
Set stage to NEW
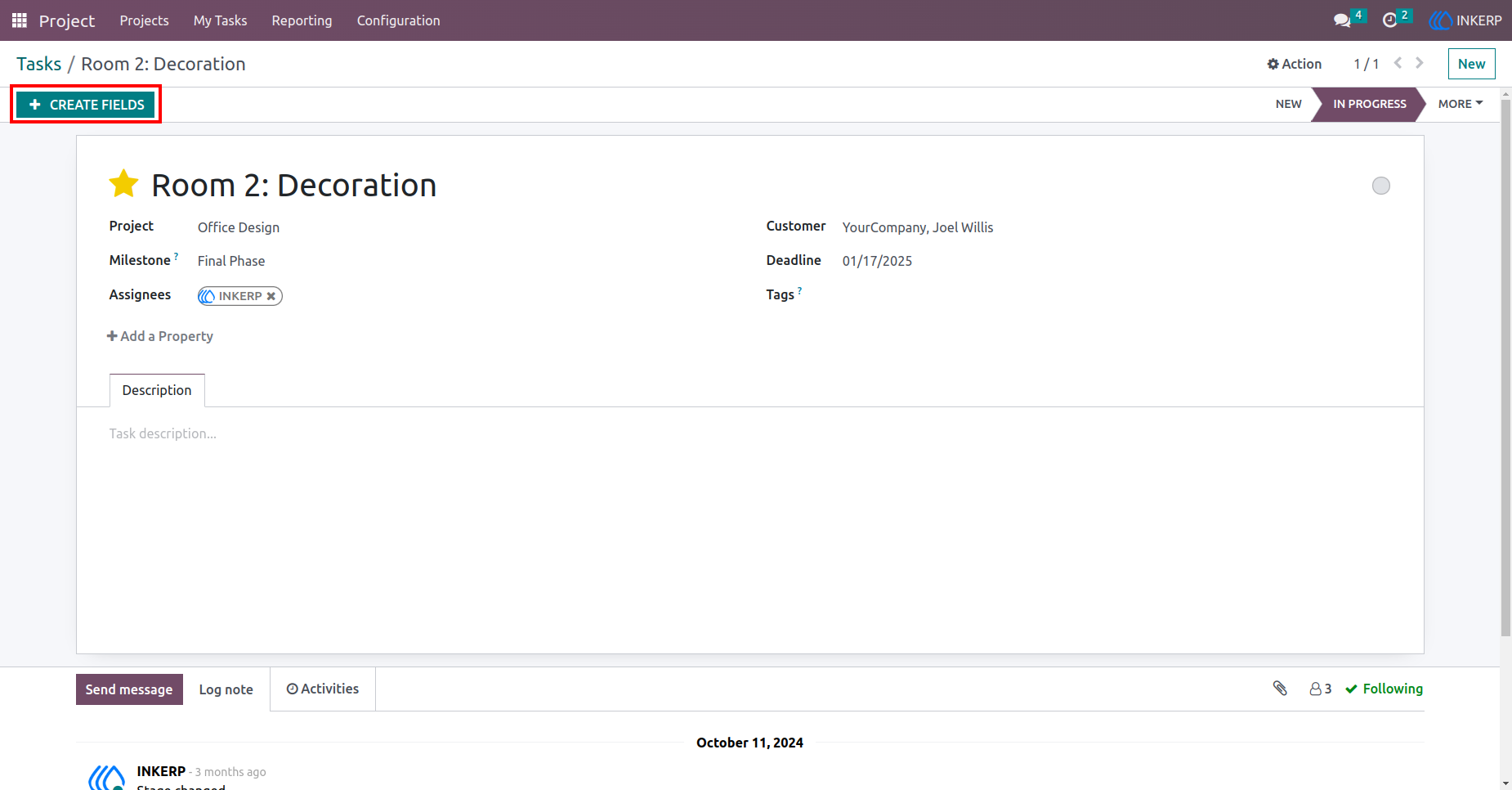click(1288, 104)
